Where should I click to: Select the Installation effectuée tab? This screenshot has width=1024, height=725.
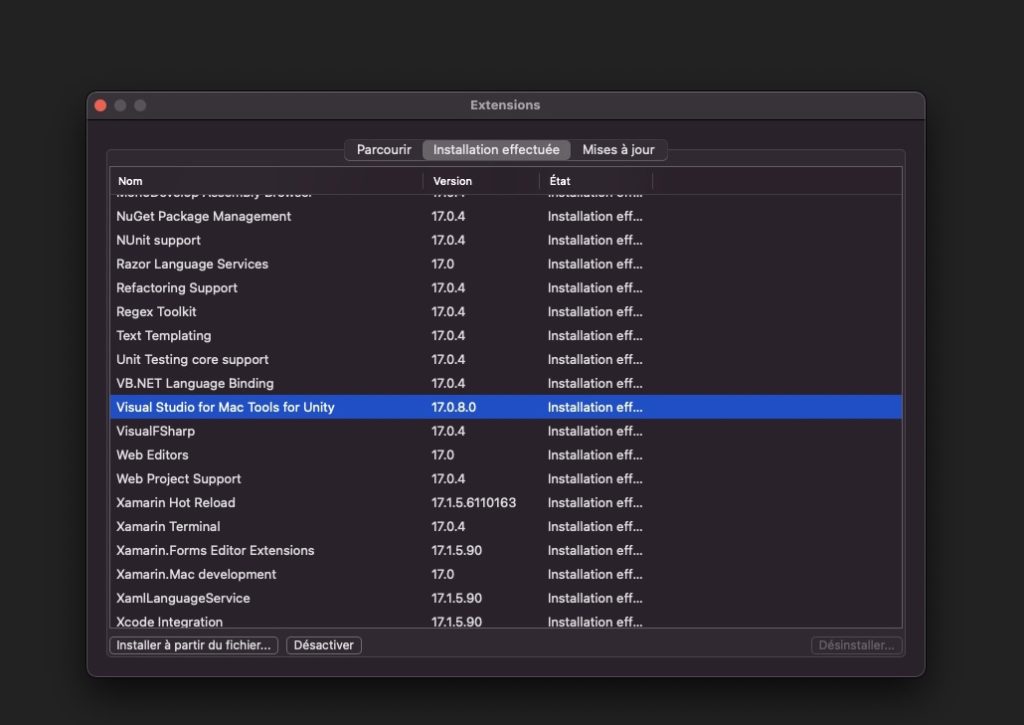click(x=496, y=150)
